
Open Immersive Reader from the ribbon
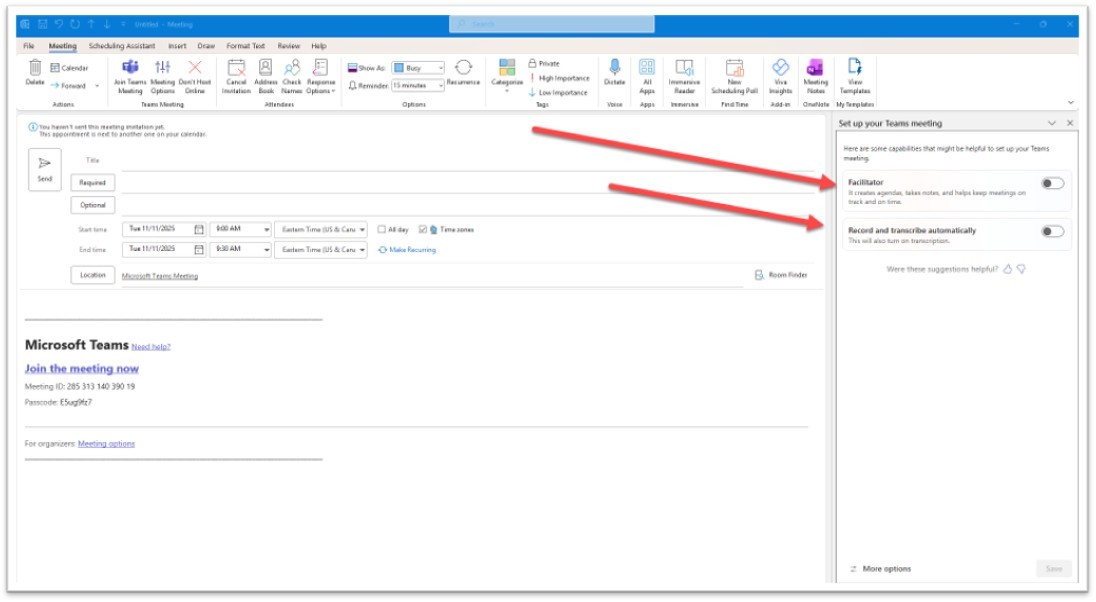point(684,68)
